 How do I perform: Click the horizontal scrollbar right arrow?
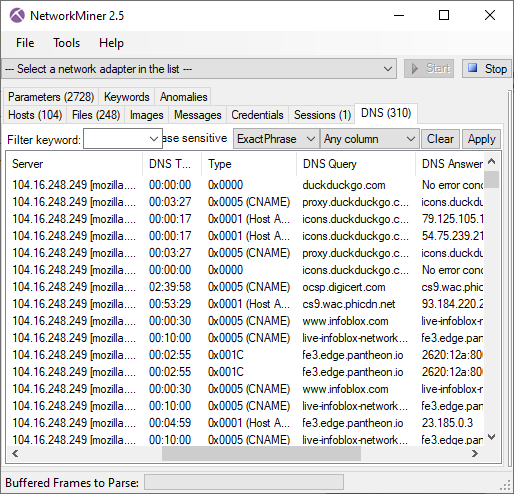coord(475,453)
